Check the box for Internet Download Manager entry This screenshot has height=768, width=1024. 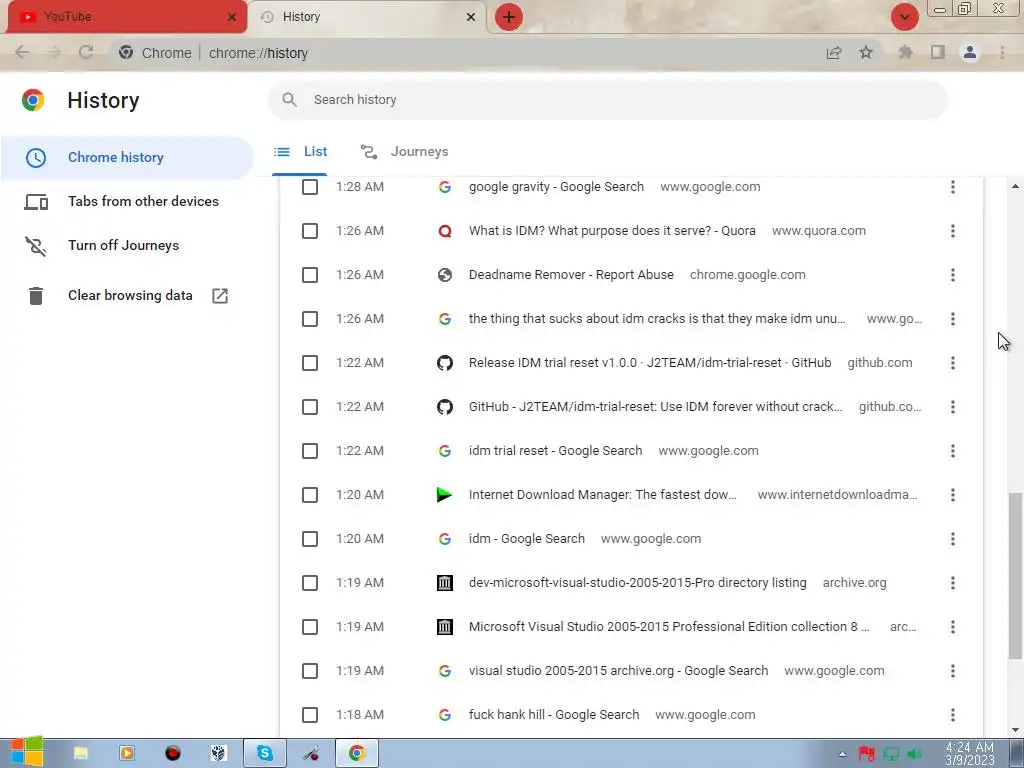[x=310, y=495]
